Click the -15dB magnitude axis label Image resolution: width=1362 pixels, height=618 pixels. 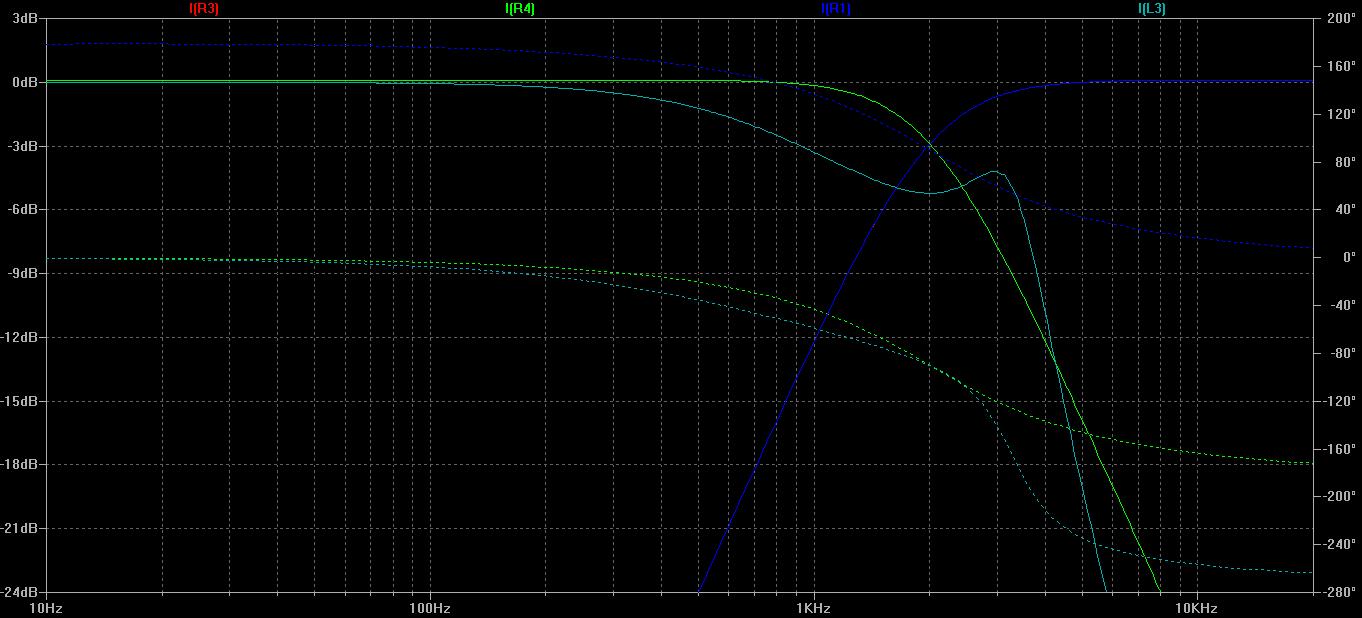click(20, 401)
